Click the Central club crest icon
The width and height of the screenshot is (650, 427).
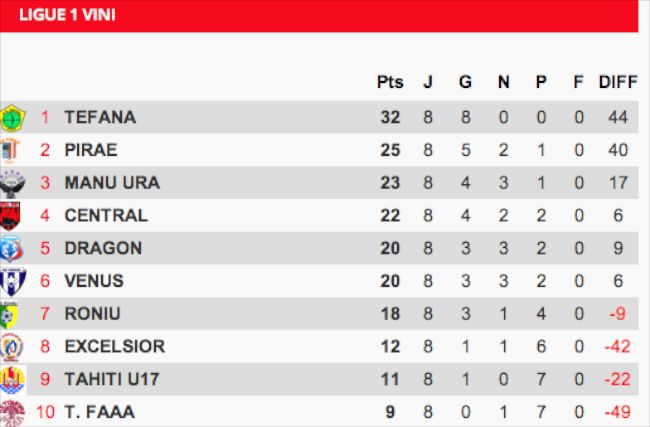[11, 215]
